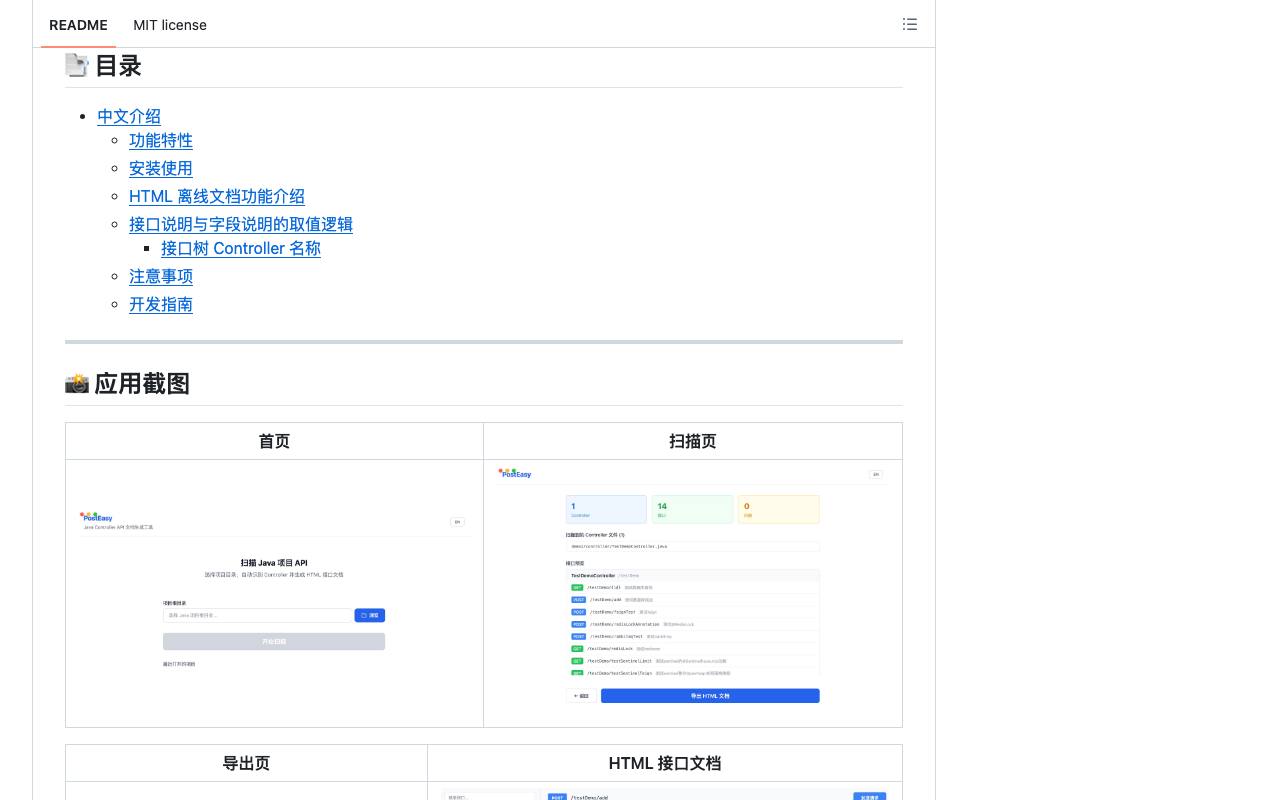1280x800 pixels.
Task: Click the 应用截图 heading
Action: [142, 384]
